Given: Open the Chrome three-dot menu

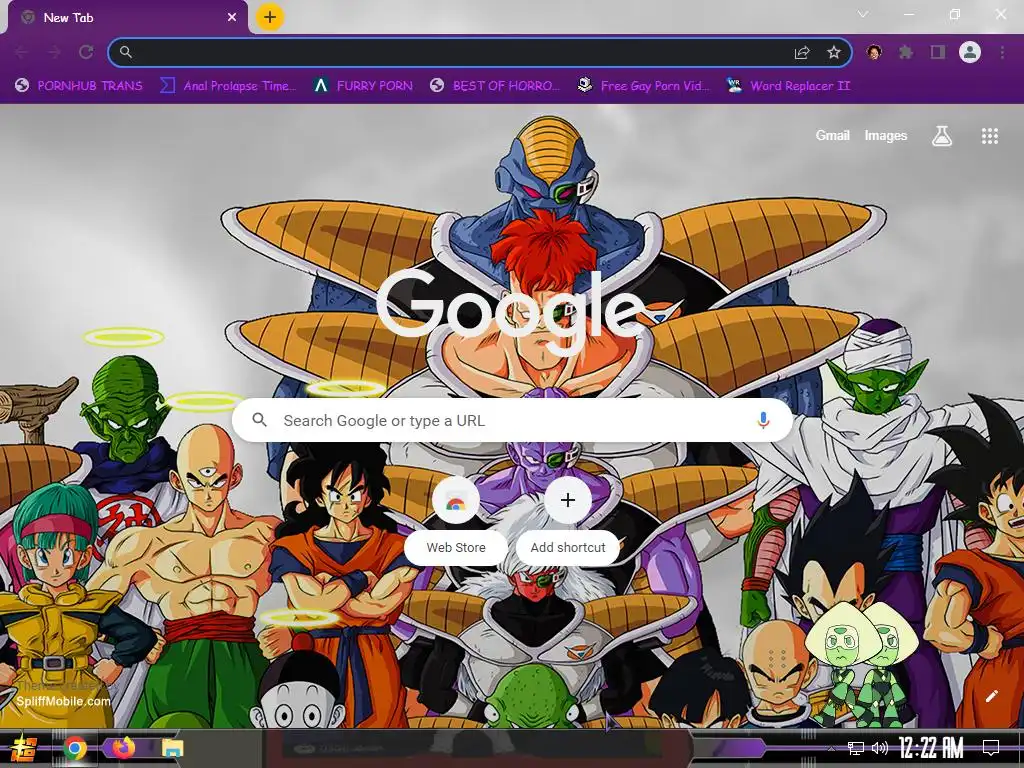Looking at the screenshot, I should pyautogui.click(x=1002, y=52).
